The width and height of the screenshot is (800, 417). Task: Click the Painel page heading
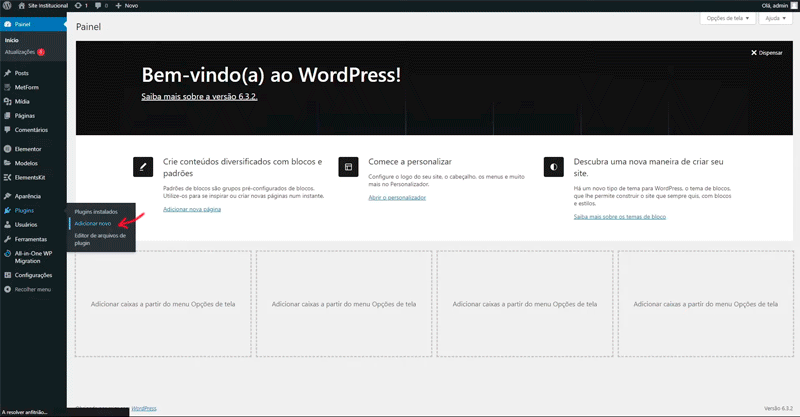(x=88, y=27)
